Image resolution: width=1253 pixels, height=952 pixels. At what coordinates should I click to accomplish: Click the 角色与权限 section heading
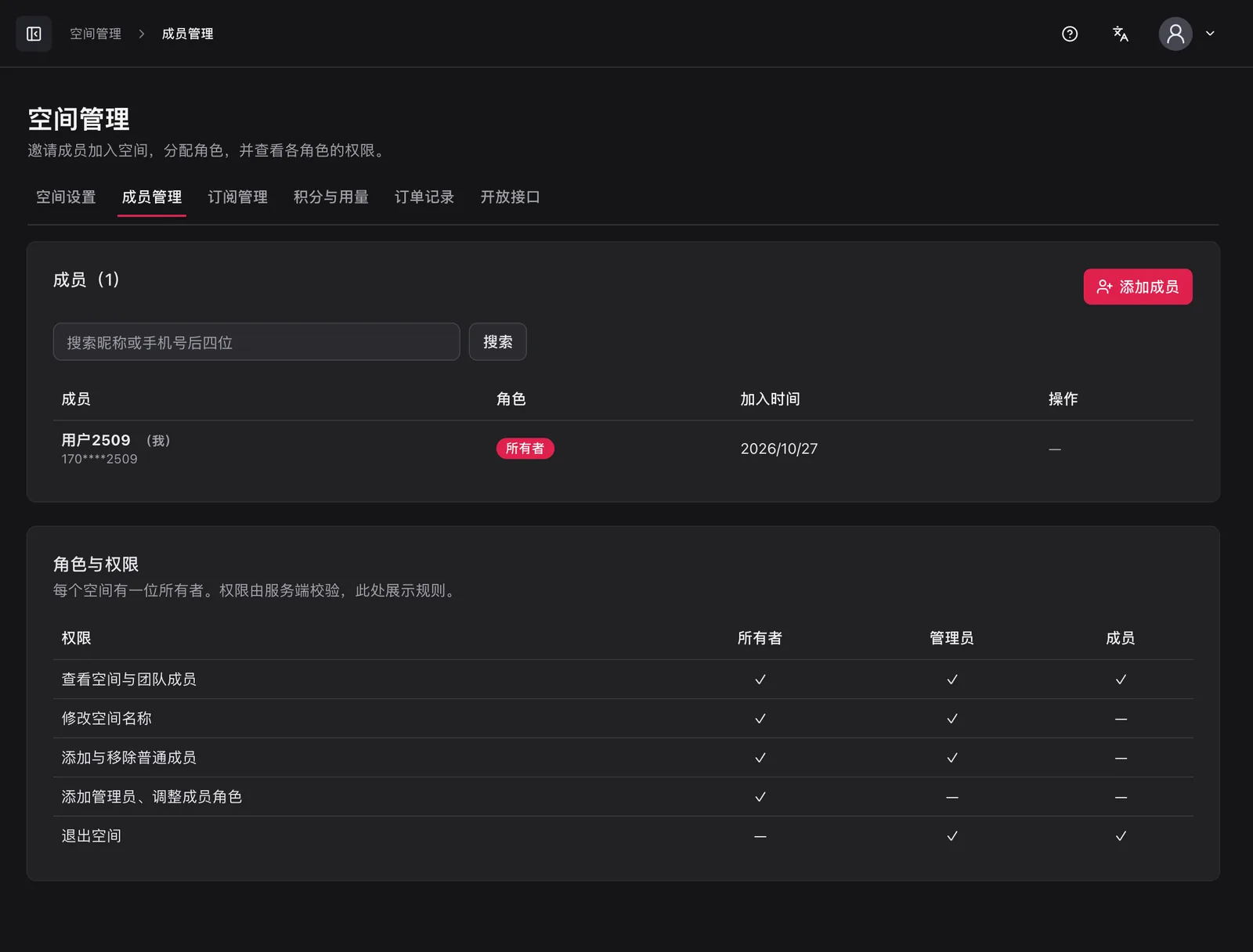coord(96,564)
